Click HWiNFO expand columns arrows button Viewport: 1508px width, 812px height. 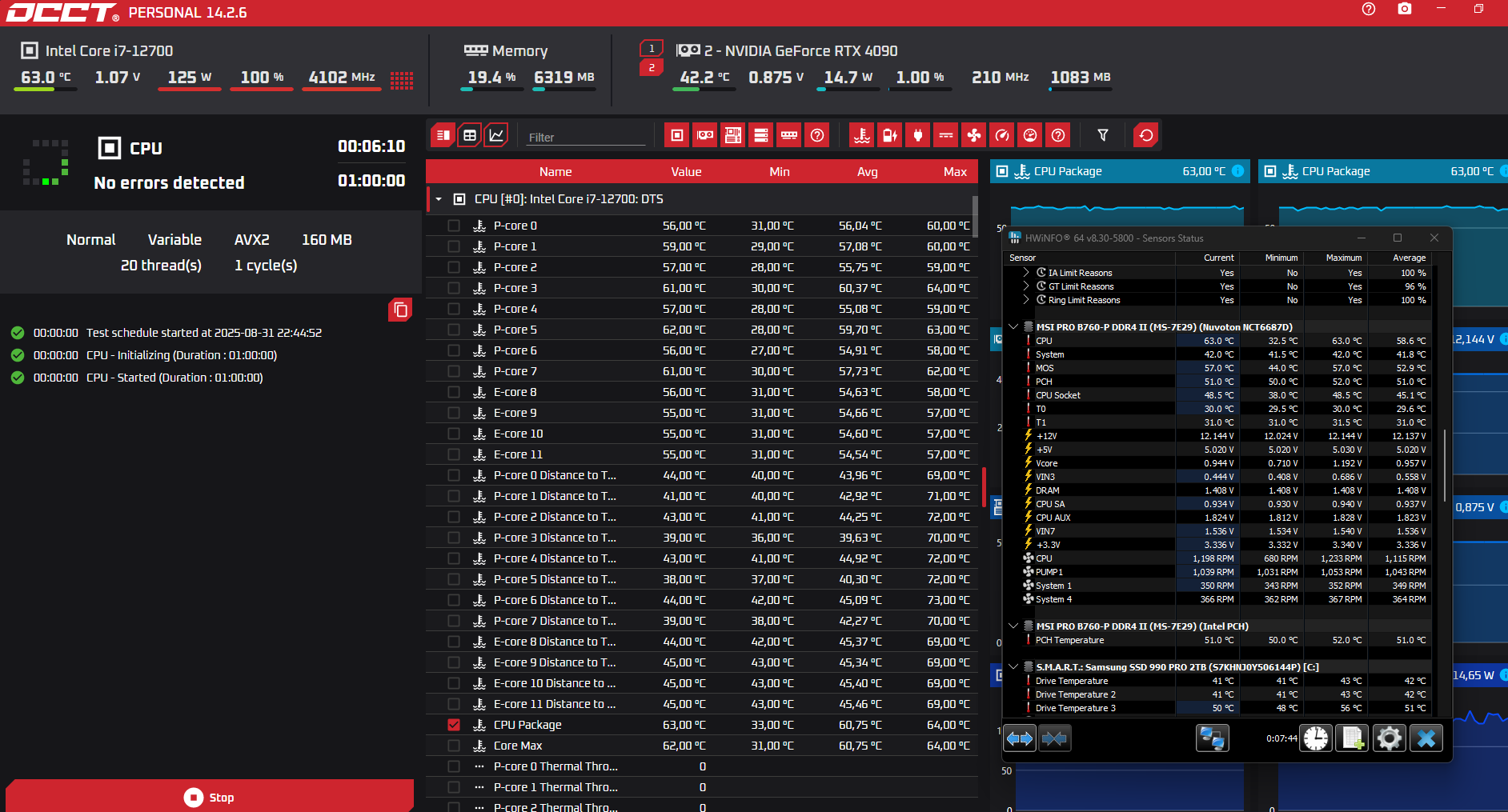click(x=1020, y=738)
